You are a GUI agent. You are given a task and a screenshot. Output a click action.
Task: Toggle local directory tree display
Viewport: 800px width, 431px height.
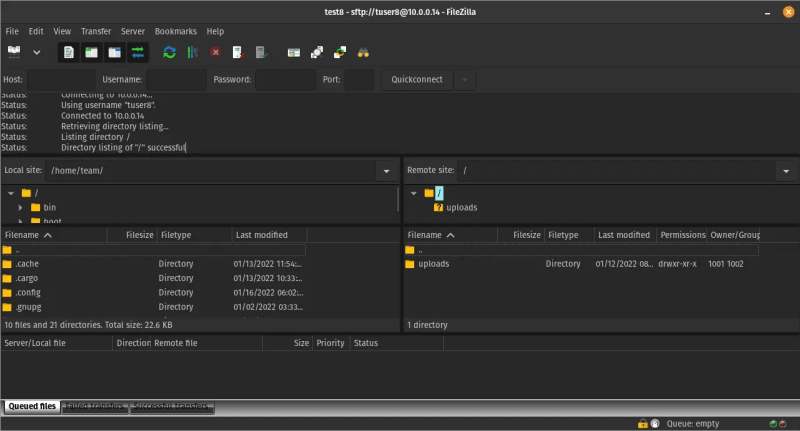92,52
